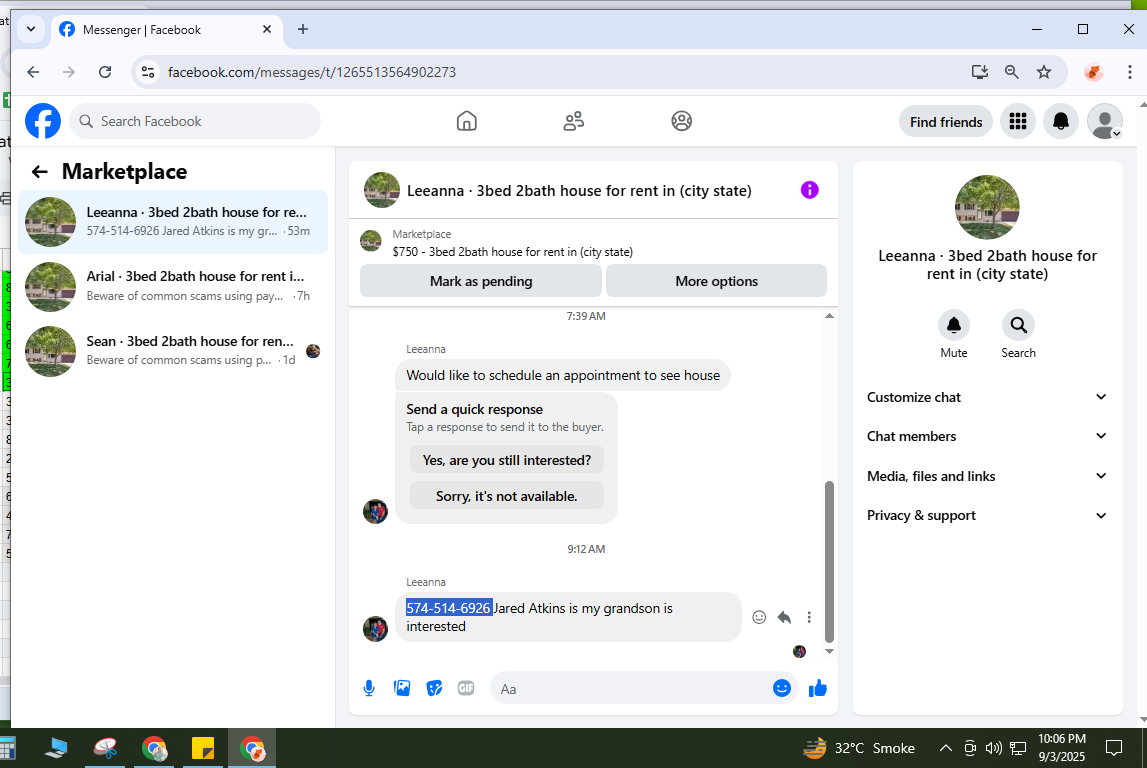Expand Chat members section

click(x=987, y=437)
